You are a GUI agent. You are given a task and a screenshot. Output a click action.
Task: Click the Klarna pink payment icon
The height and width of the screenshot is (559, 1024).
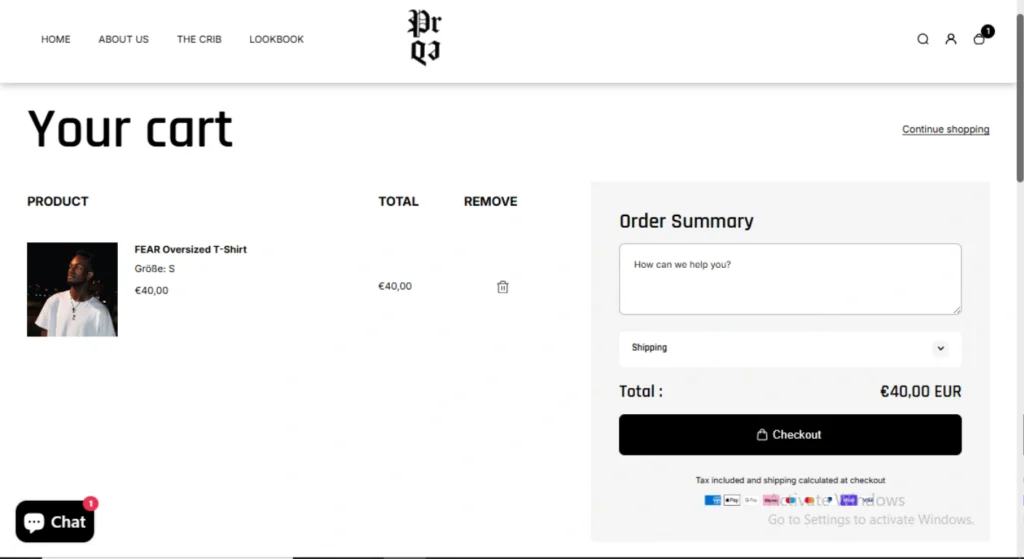pos(771,500)
